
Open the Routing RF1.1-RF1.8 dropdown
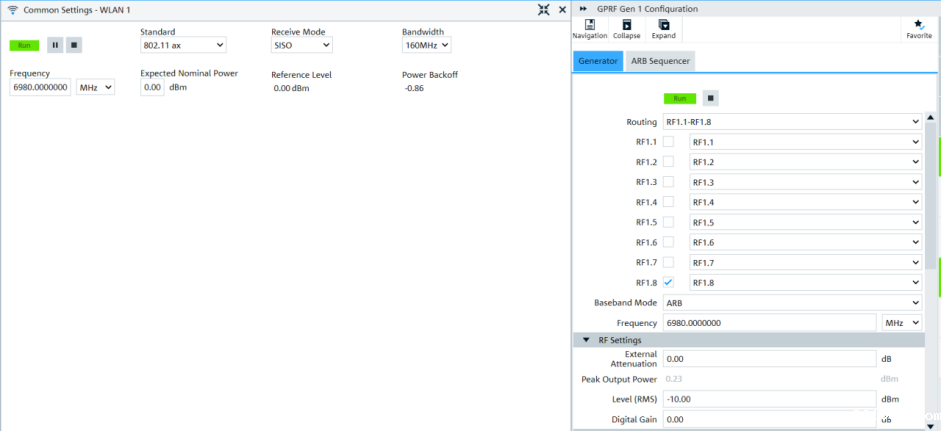[x=792, y=122]
